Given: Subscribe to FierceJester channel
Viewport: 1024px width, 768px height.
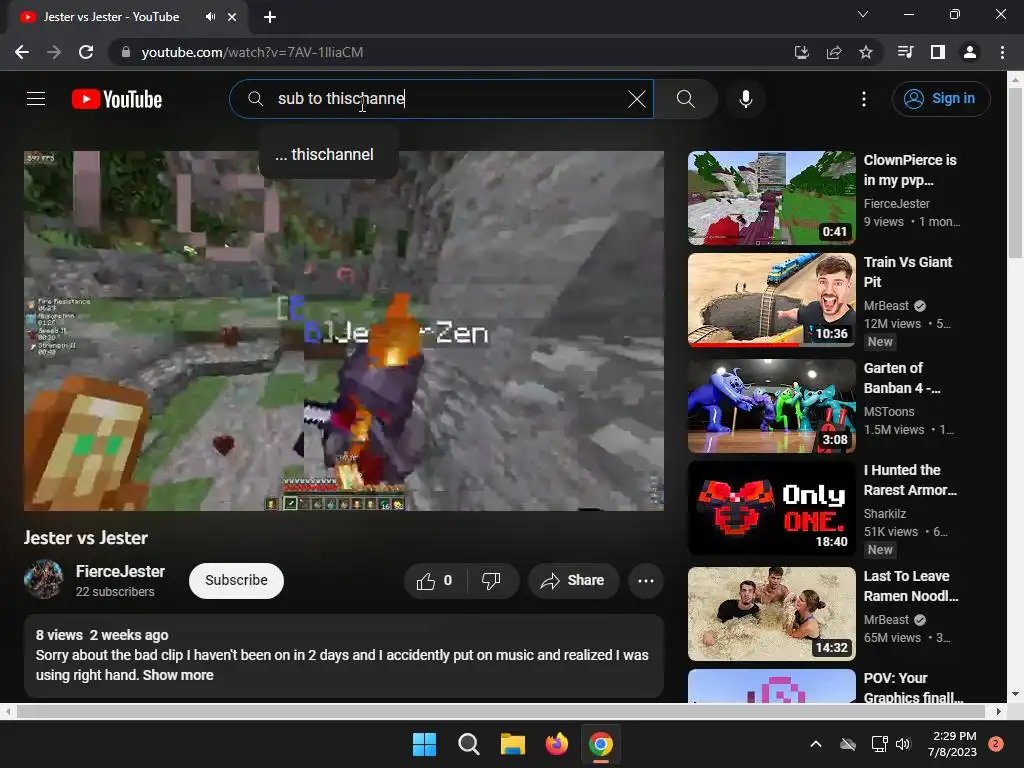Looking at the screenshot, I should (x=236, y=581).
